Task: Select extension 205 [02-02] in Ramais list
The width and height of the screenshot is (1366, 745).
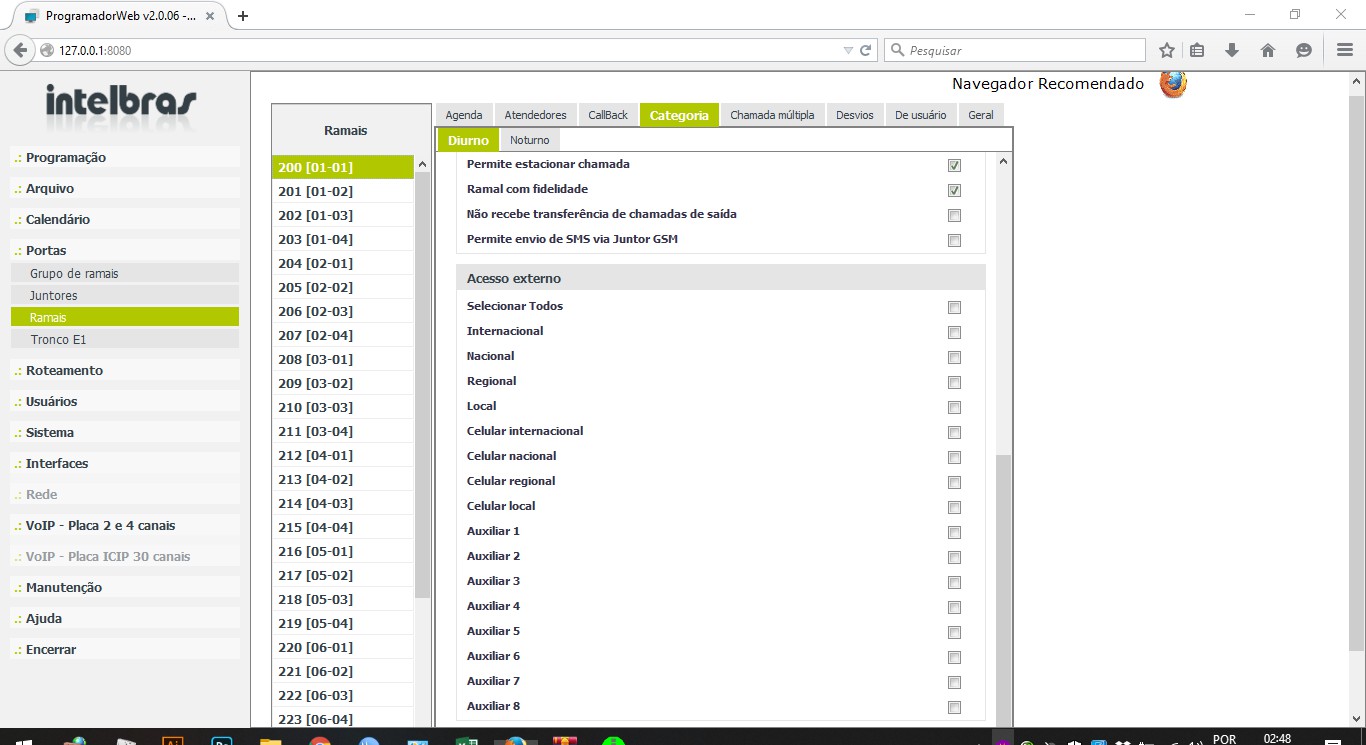Action: coord(315,287)
